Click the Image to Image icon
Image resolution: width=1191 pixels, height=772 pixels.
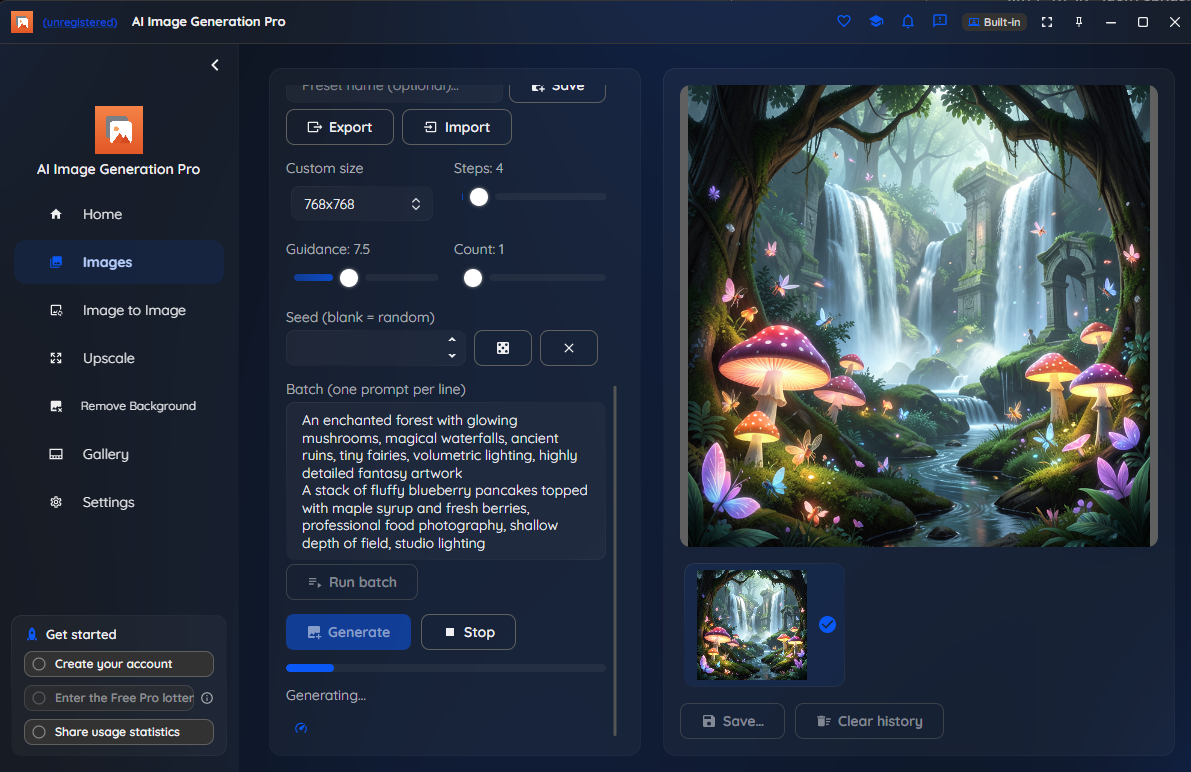point(56,310)
